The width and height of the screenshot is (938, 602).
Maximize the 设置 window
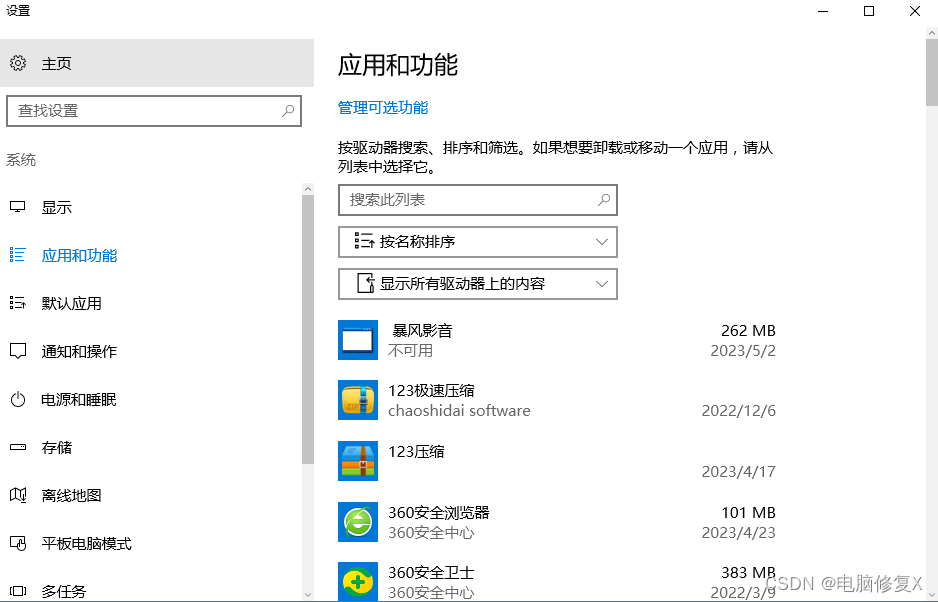869,11
